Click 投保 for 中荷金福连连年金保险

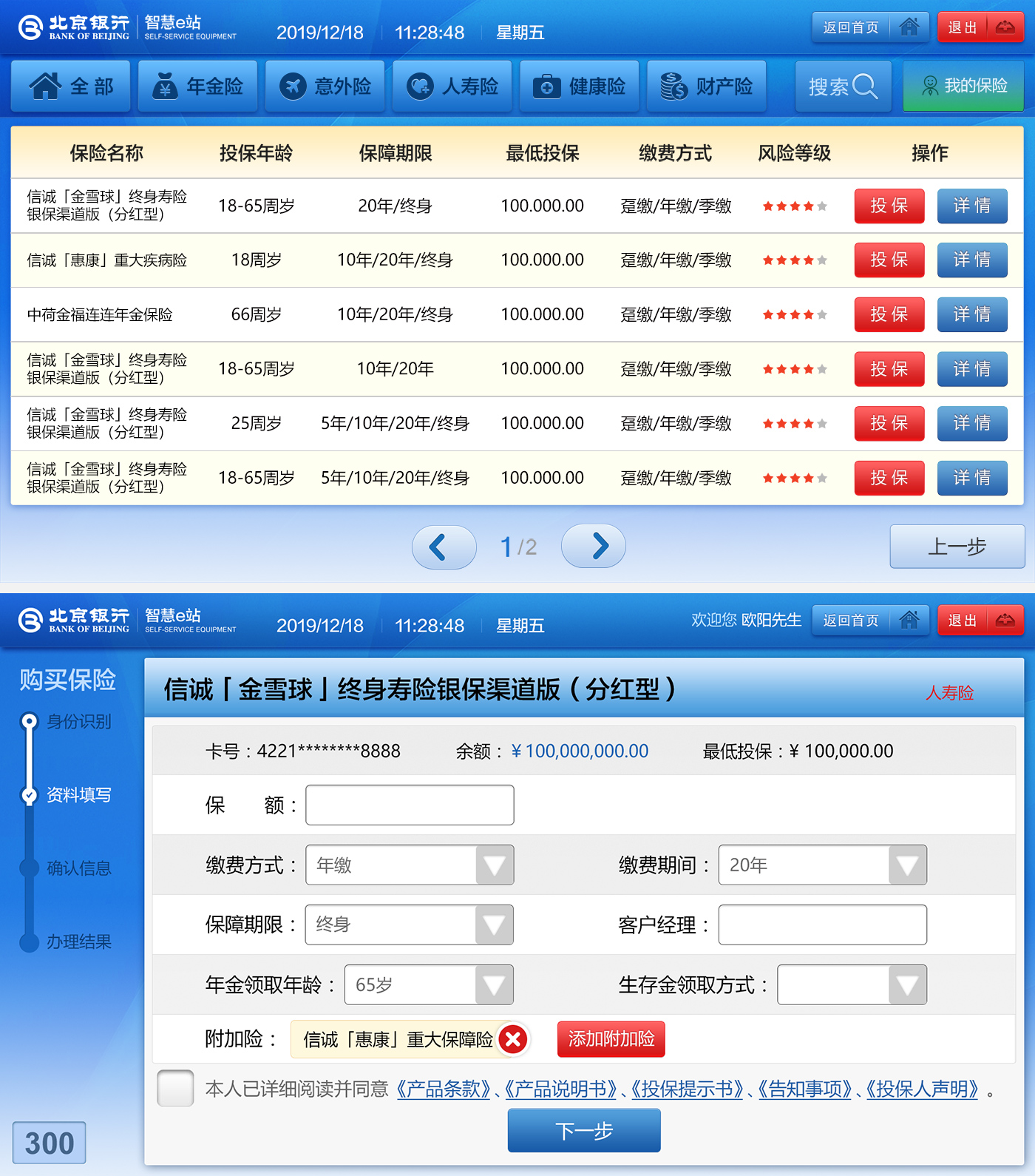coord(889,314)
